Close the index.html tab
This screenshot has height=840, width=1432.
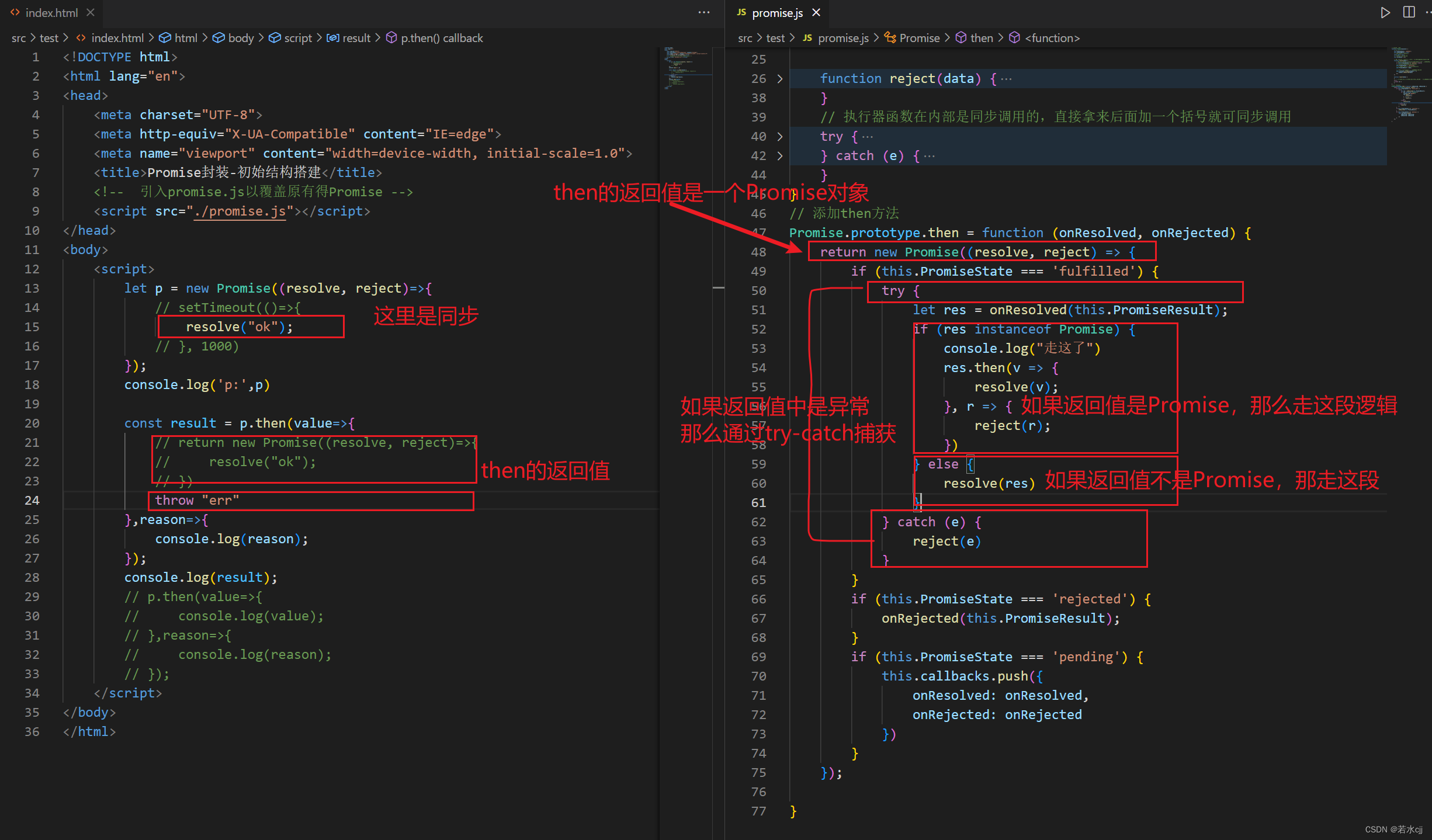tap(90, 12)
